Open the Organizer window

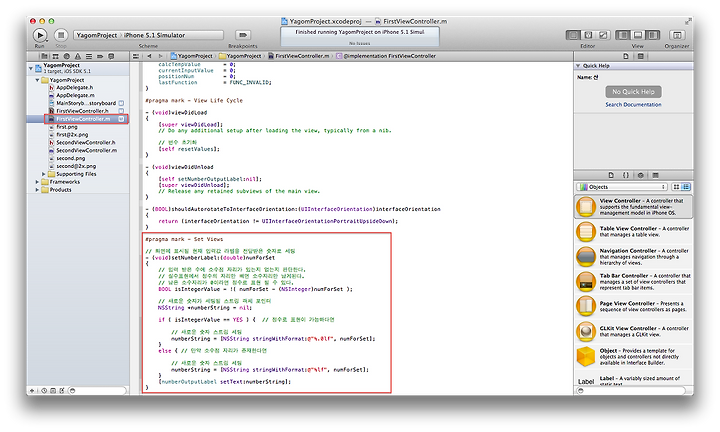click(677, 35)
